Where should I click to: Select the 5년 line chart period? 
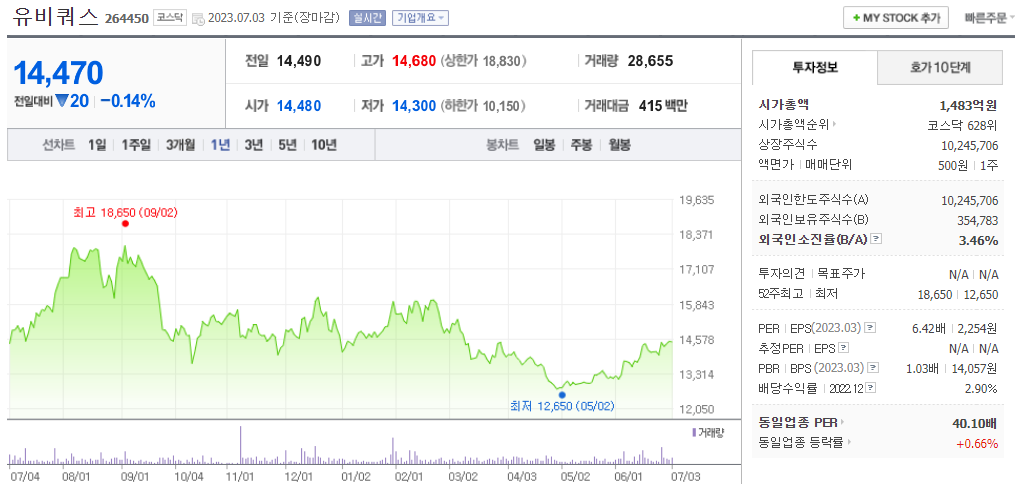287,145
